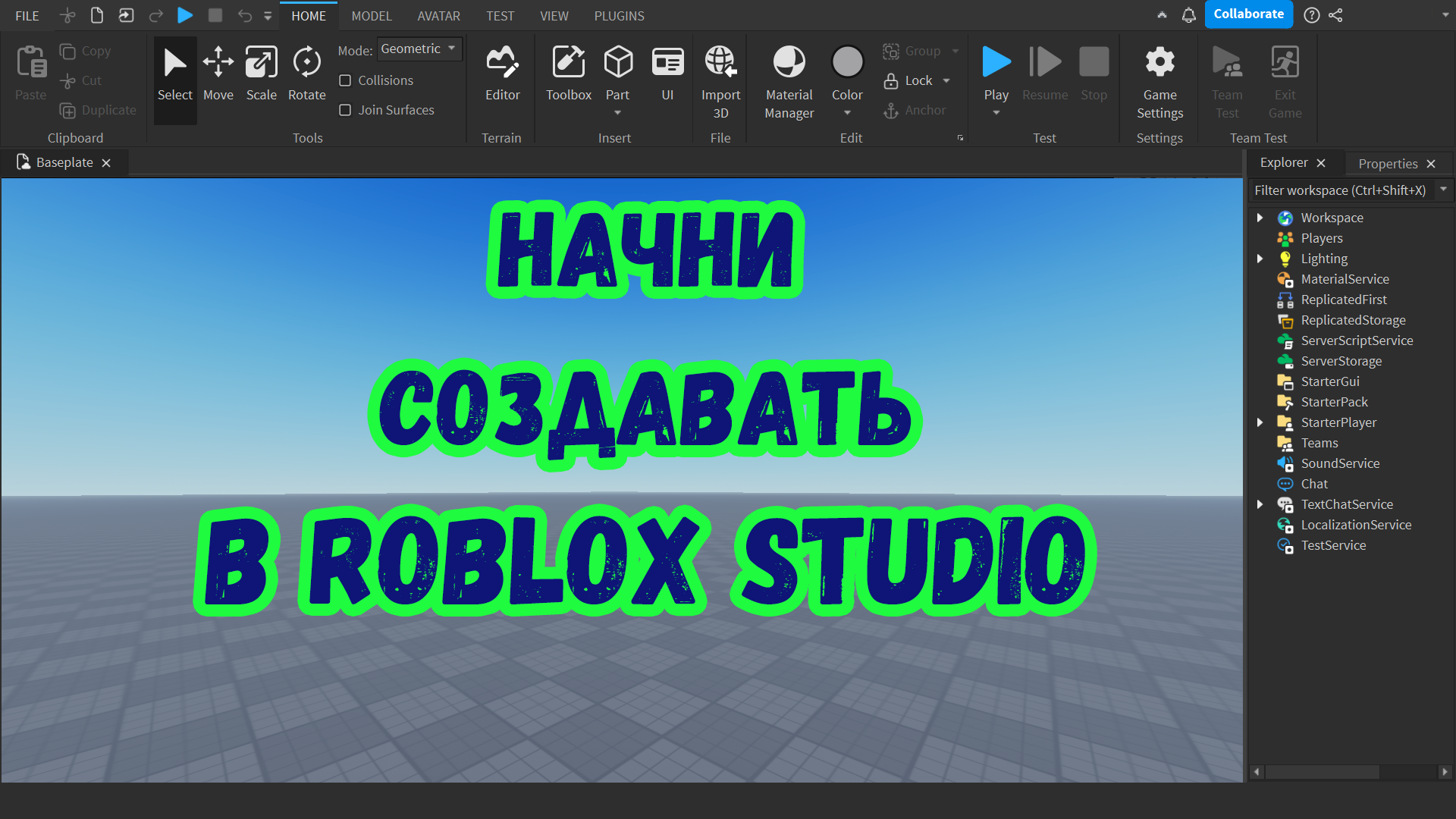The height and width of the screenshot is (819, 1456).
Task: Enable the Join Surfaces checkbox
Action: tap(346, 110)
